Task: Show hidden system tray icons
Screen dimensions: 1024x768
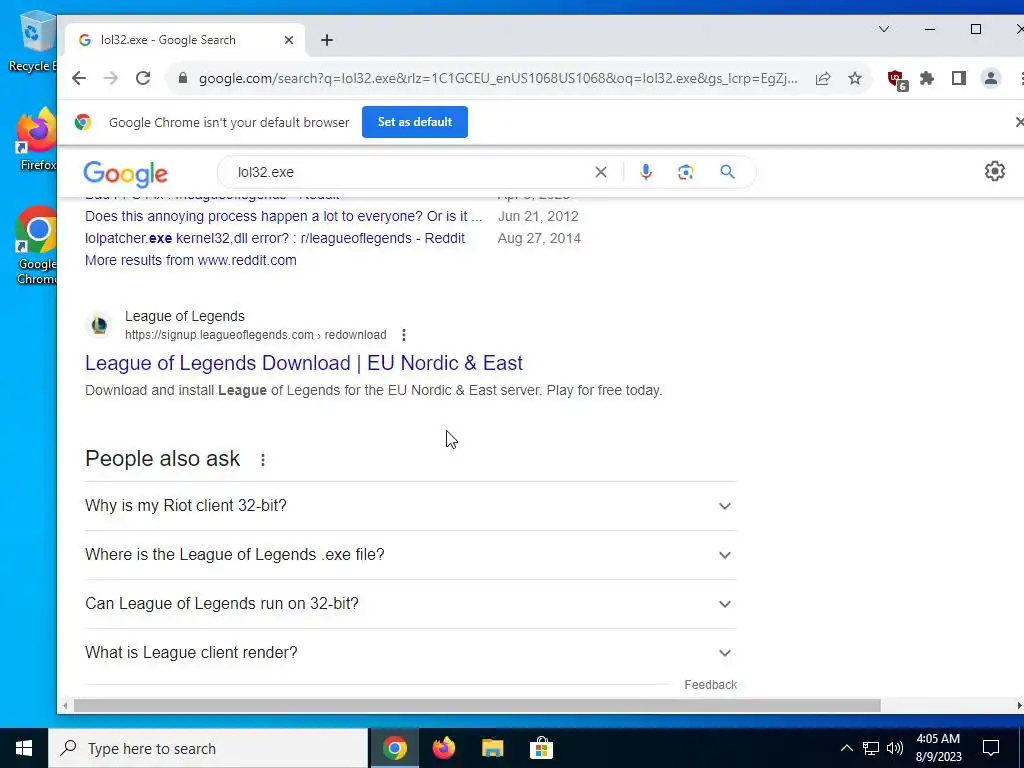Action: point(846,748)
